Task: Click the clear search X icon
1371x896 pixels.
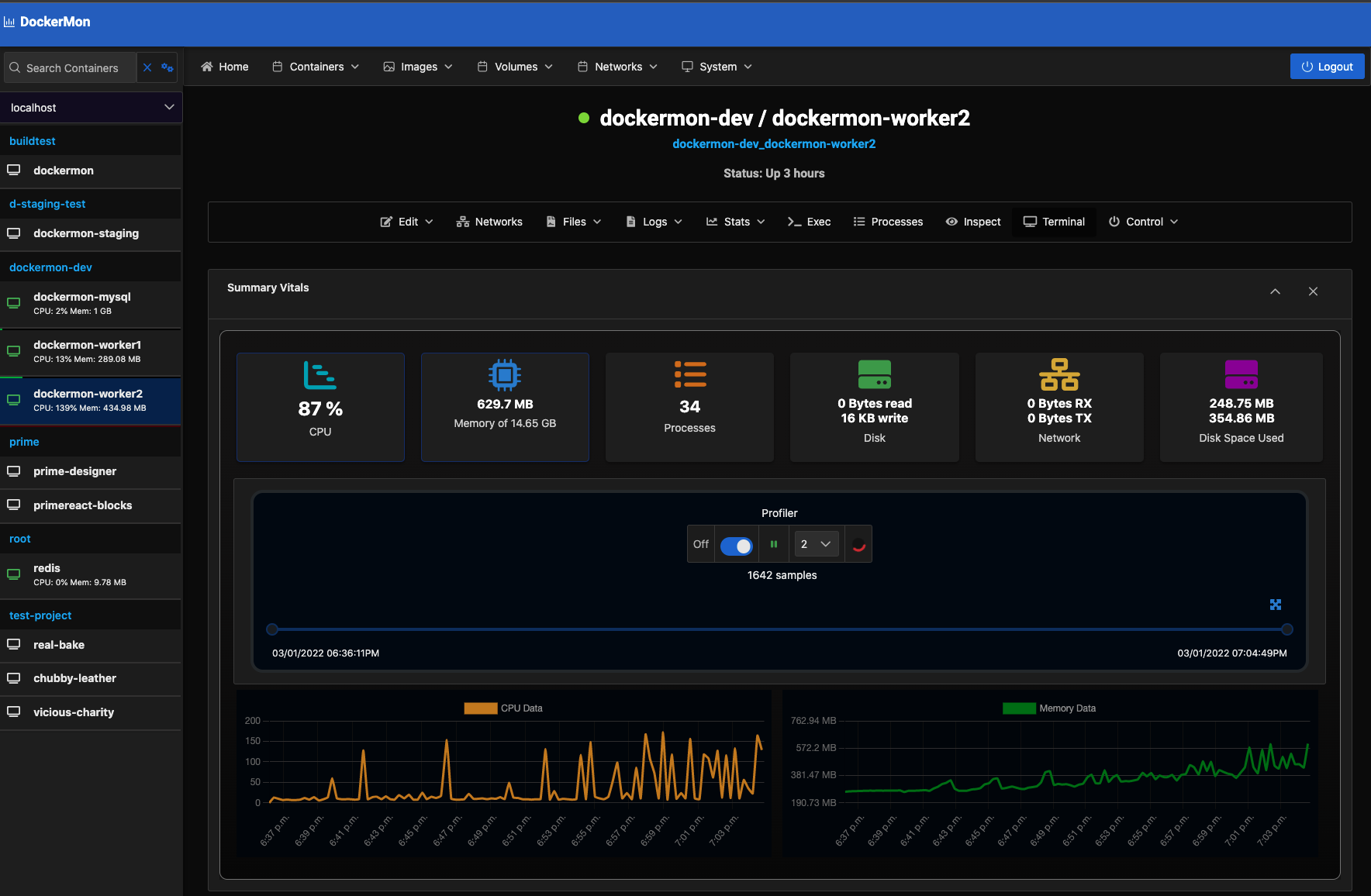Action: (x=147, y=67)
